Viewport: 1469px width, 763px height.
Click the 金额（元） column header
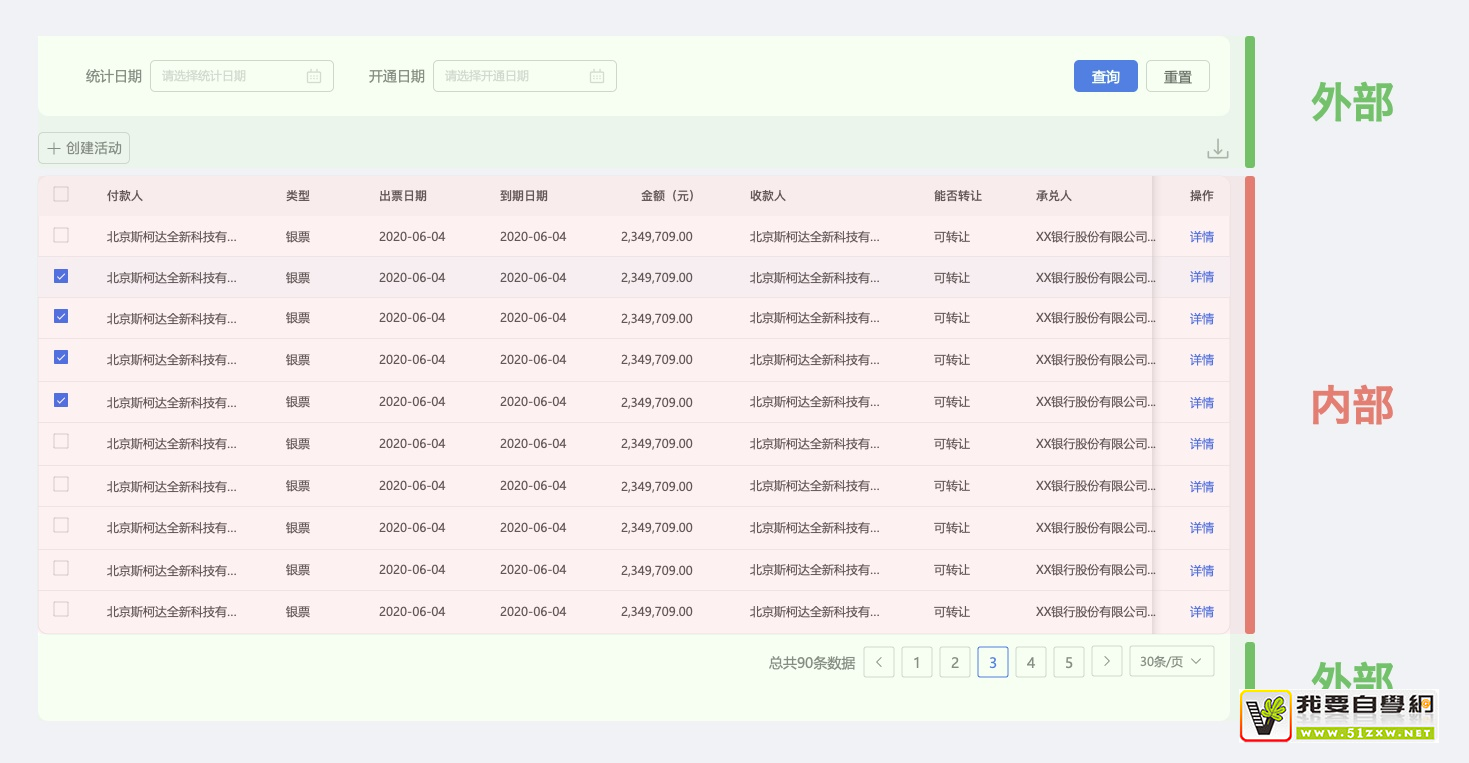[667, 196]
